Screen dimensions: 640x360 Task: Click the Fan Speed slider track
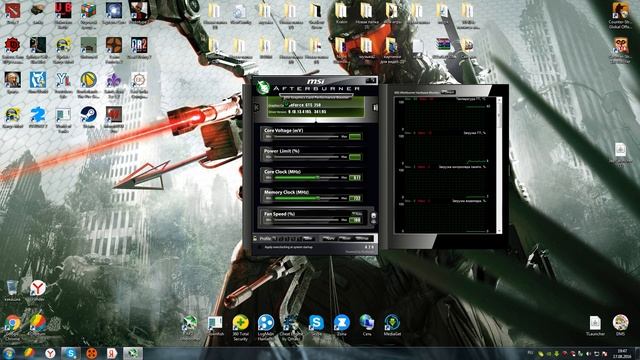coord(306,220)
